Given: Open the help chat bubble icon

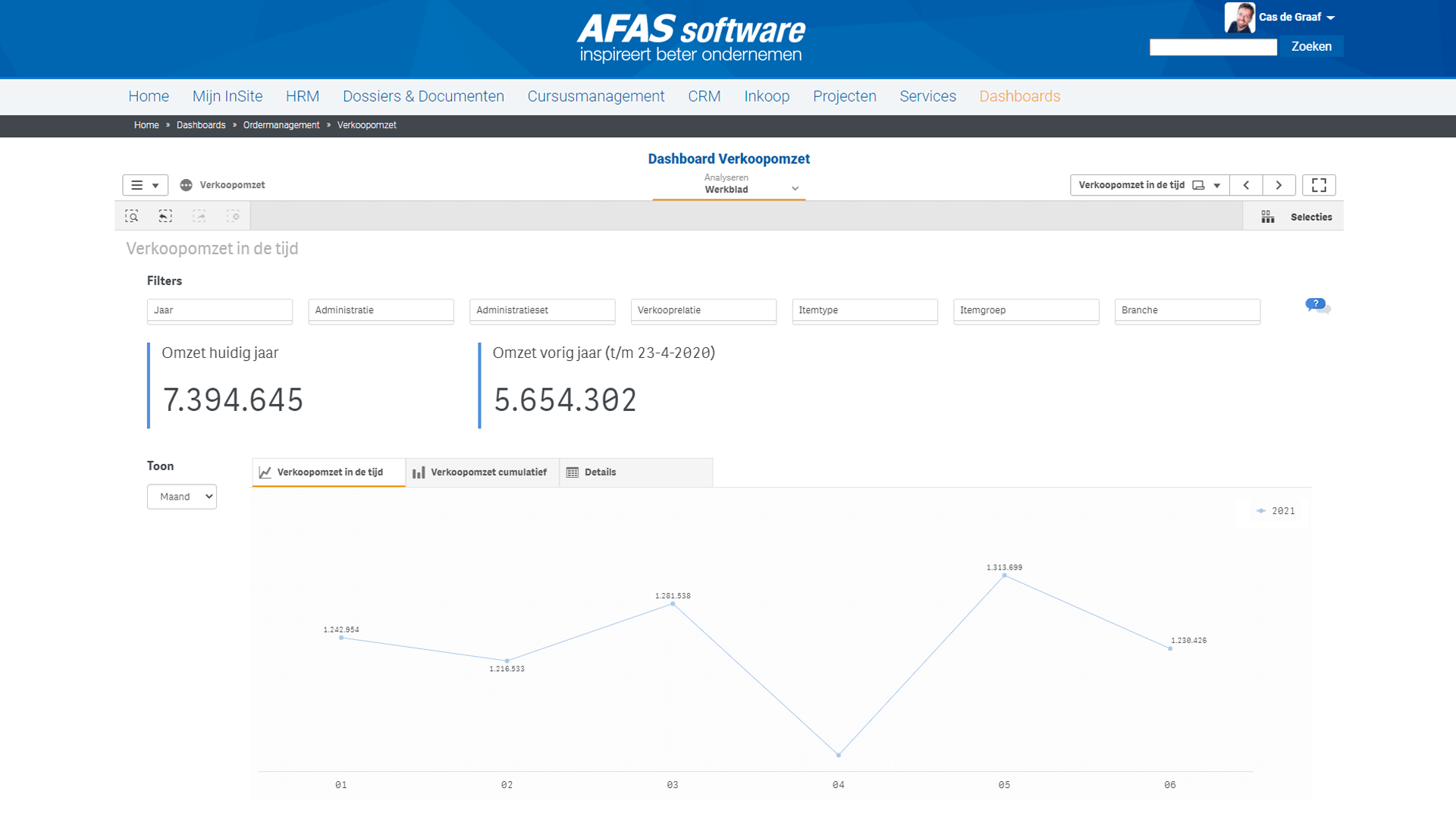Looking at the screenshot, I should (x=1318, y=306).
